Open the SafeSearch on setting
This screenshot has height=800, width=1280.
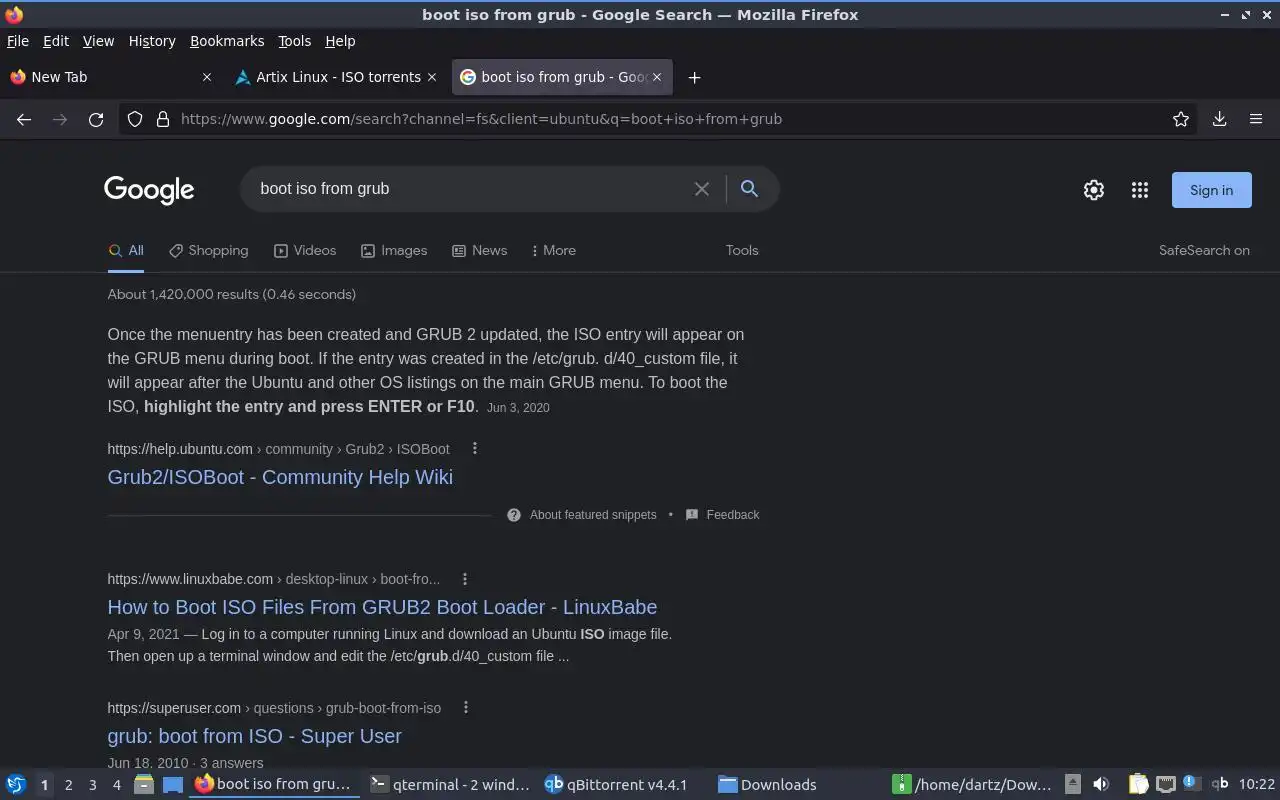coord(1204,251)
